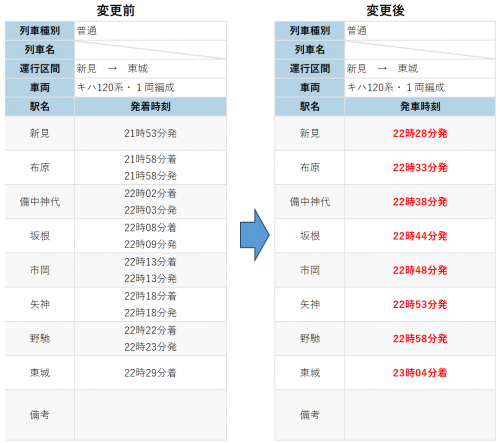Click the red 23時04分着 arrival time

pyautogui.click(x=420, y=373)
